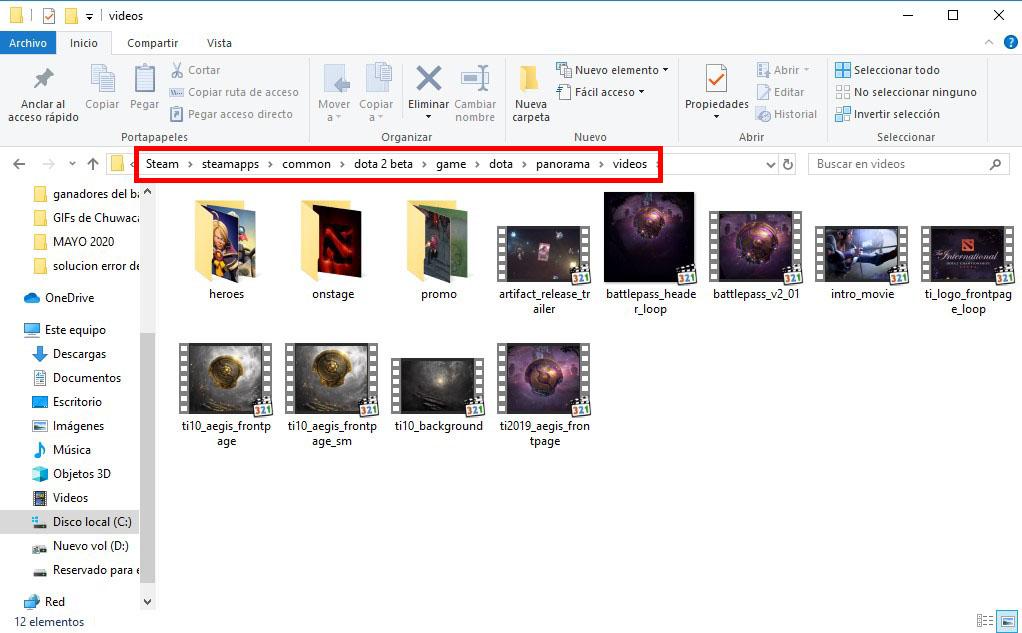This screenshot has width=1022, height=633.
Task: Go forward with the right arrow
Action: coord(48,164)
